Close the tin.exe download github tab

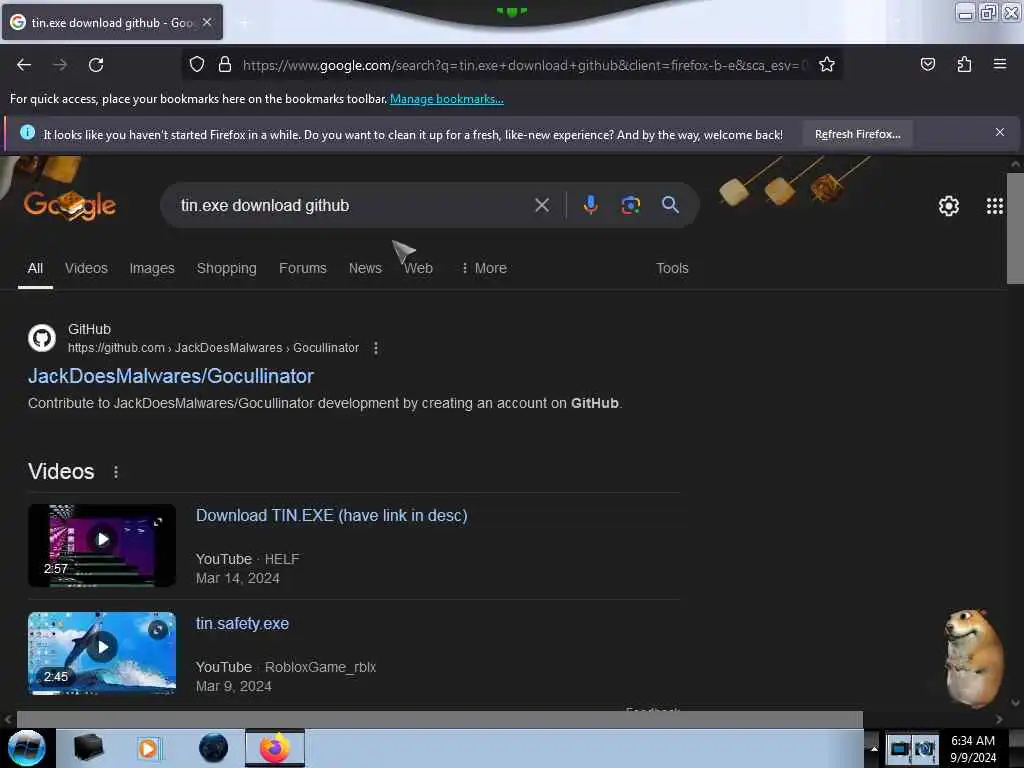(207, 22)
